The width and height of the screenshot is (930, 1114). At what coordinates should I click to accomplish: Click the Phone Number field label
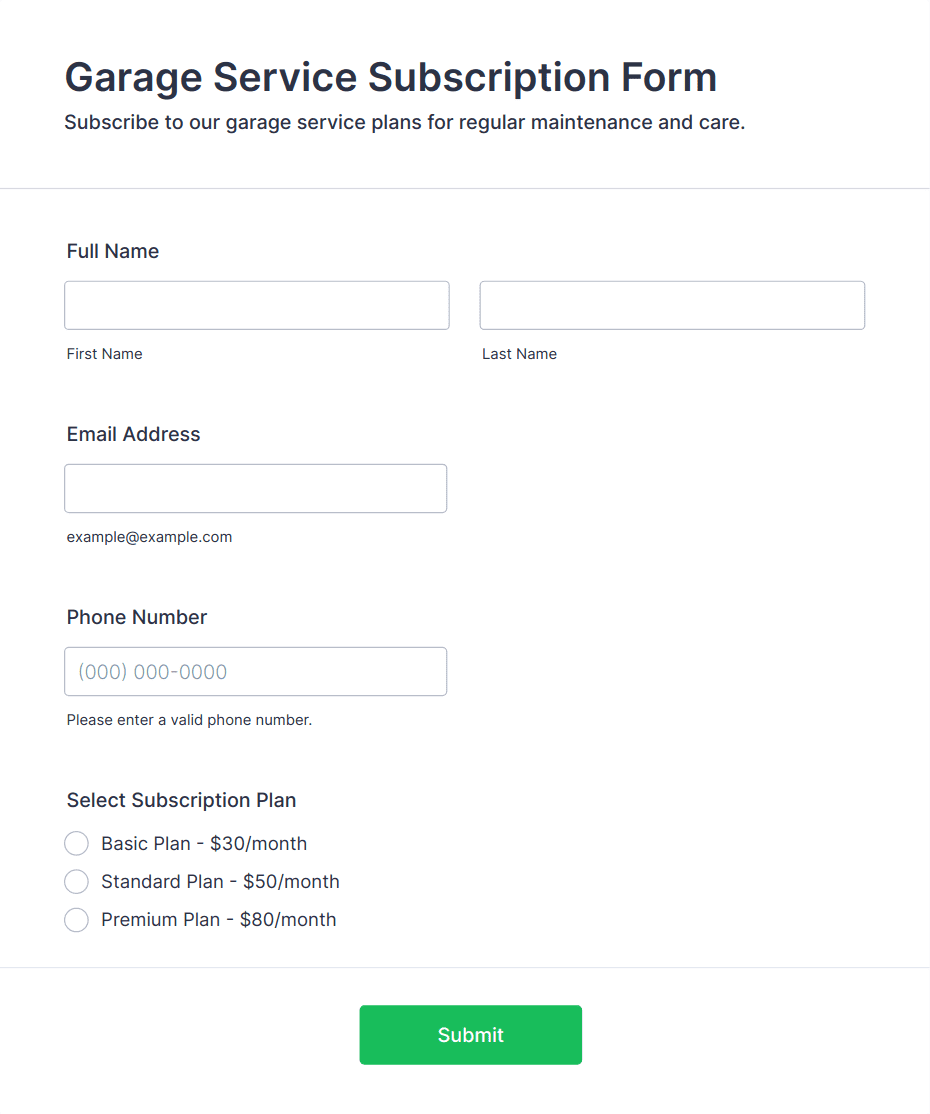tap(137, 617)
